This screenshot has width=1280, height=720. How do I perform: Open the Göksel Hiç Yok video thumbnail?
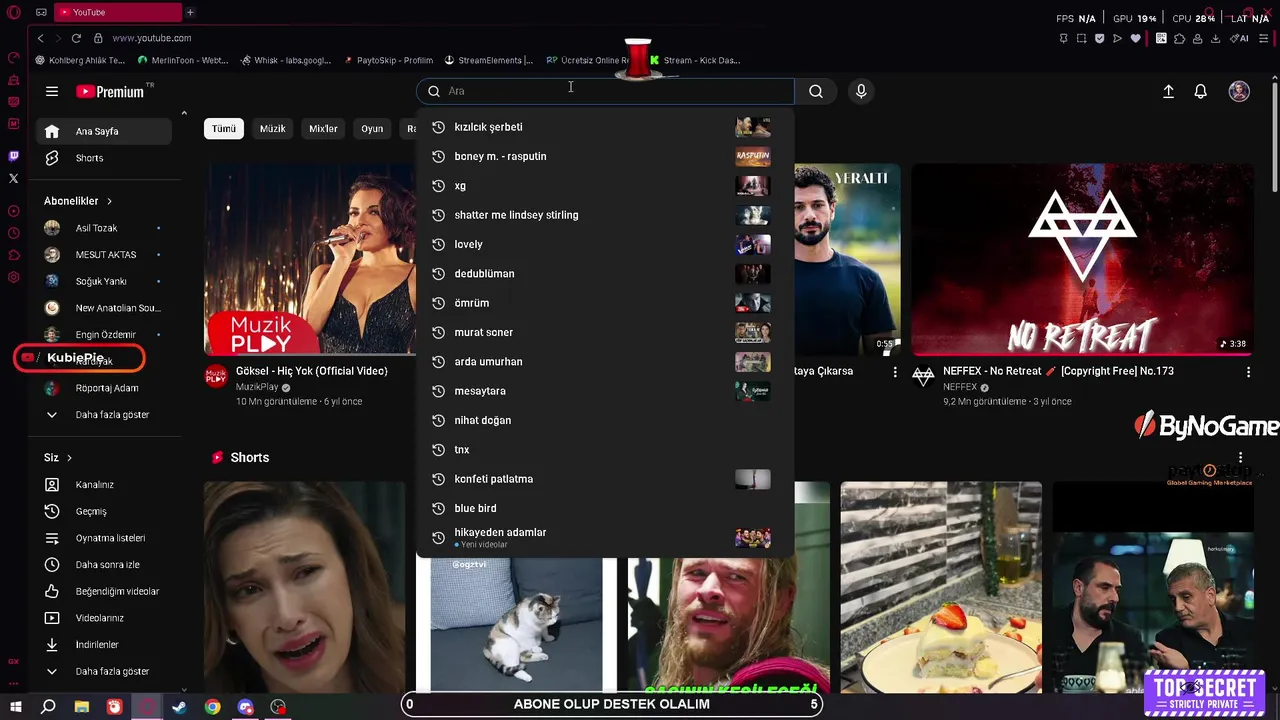pyautogui.click(x=310, y=260)
